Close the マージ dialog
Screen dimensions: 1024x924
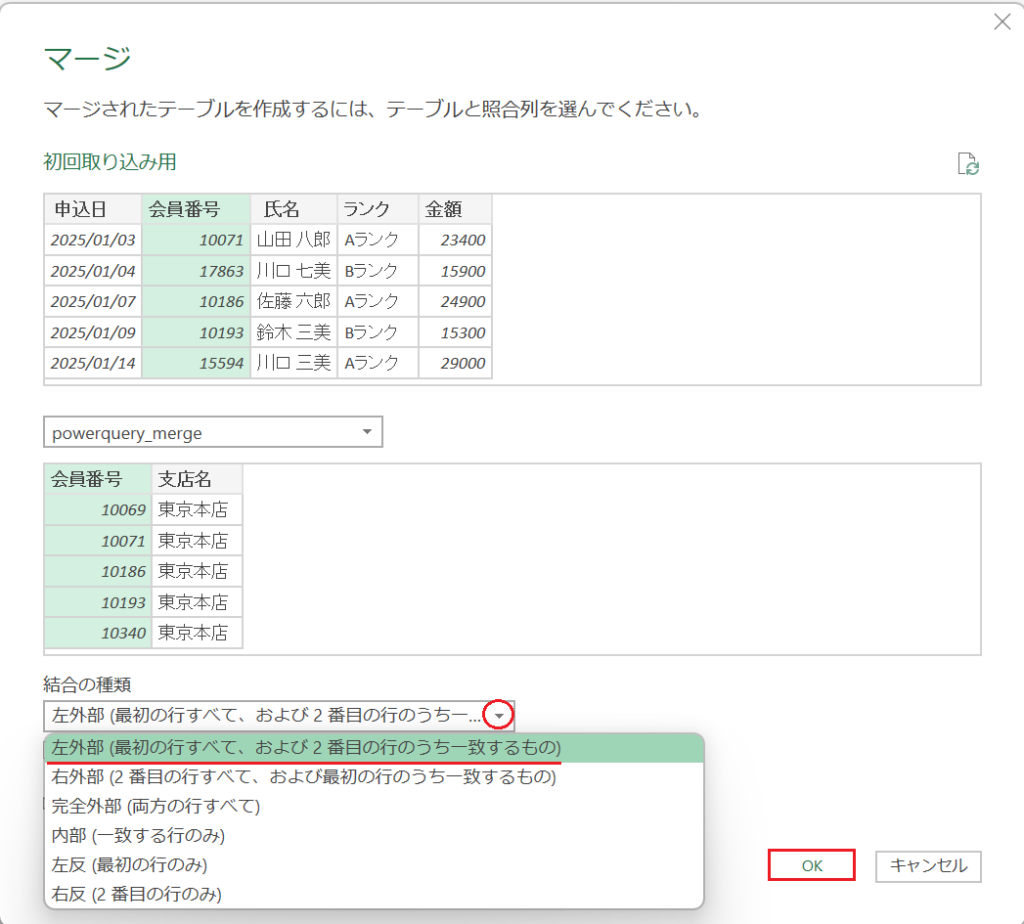tap(1003, 23)
